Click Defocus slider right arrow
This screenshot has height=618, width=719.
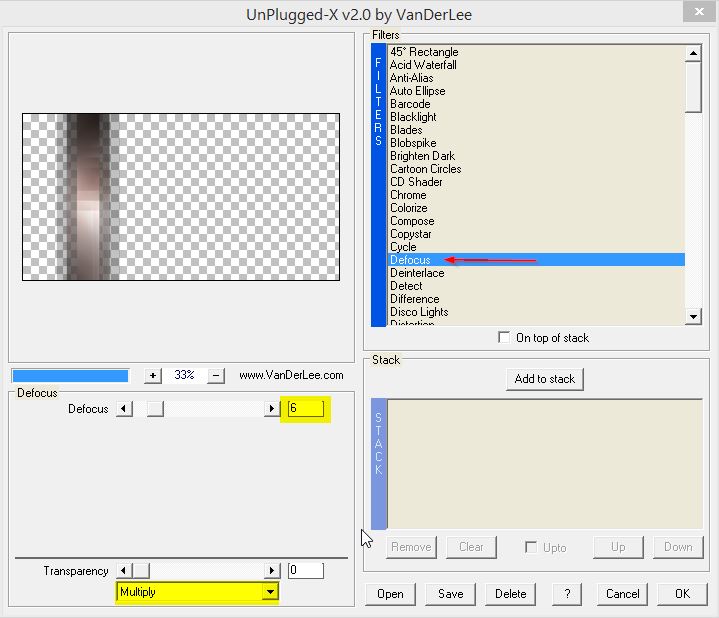click(272, 408)
